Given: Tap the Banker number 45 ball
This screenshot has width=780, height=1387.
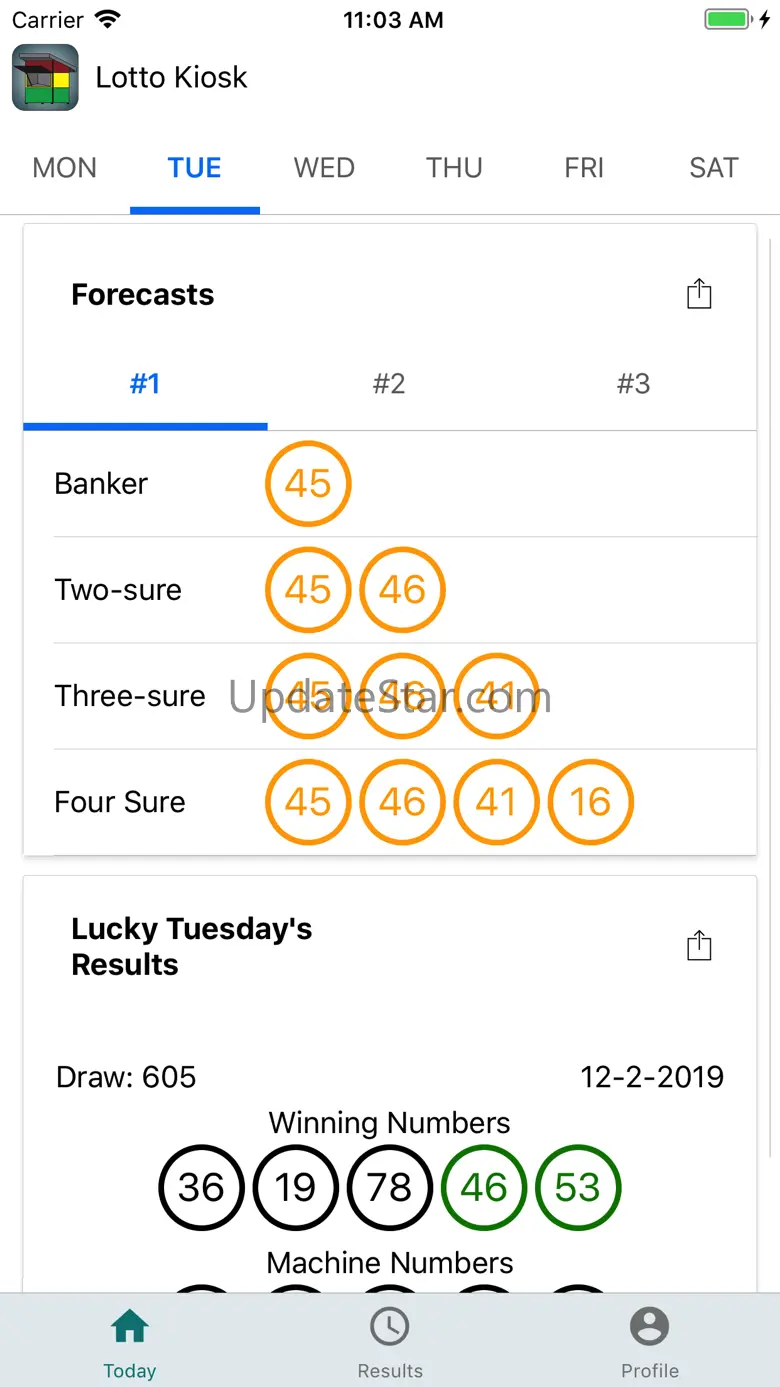Looking at the screenshot, I should (x=308, y=484).
